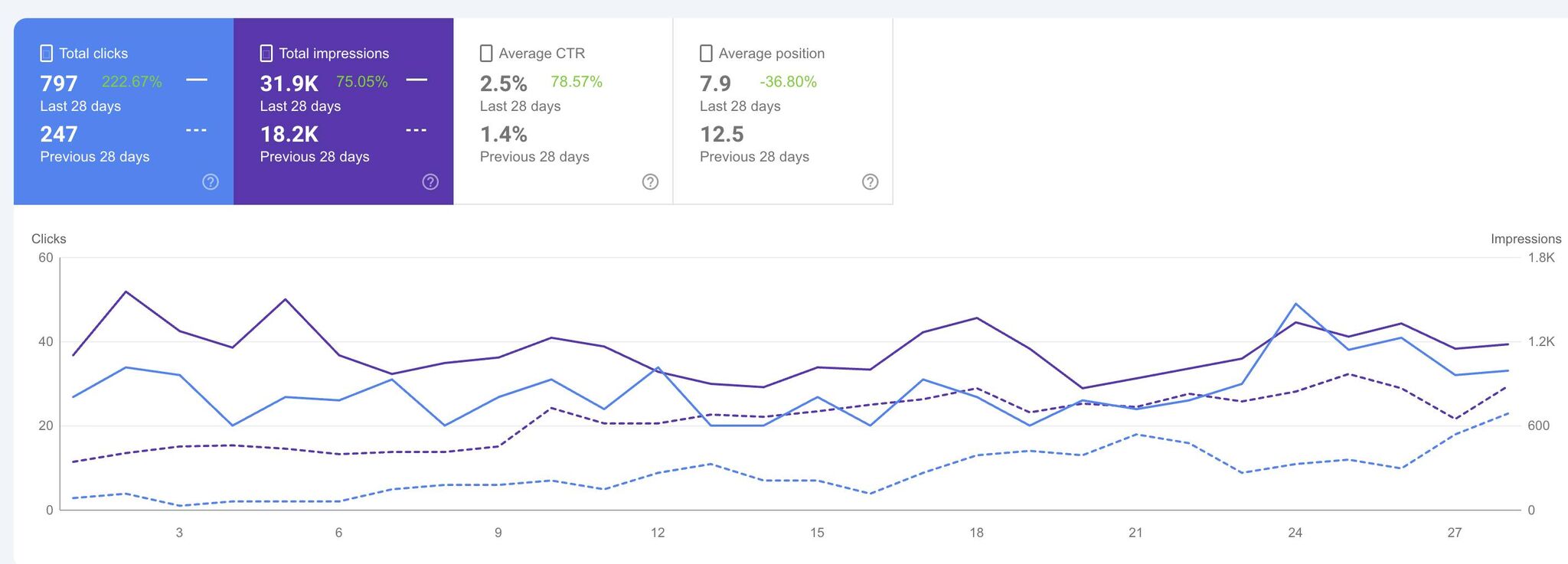
Task: Toggle the Total clicks checkbox
Action: (x=47, y=54)
